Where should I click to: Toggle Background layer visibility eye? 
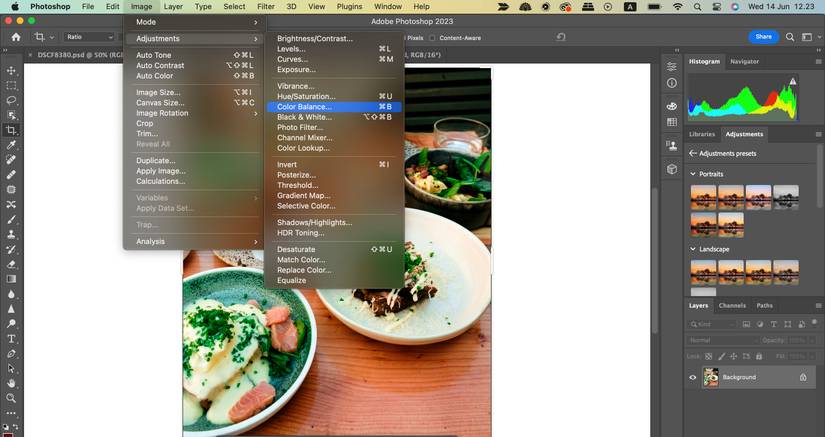click(x=692, y=378)
